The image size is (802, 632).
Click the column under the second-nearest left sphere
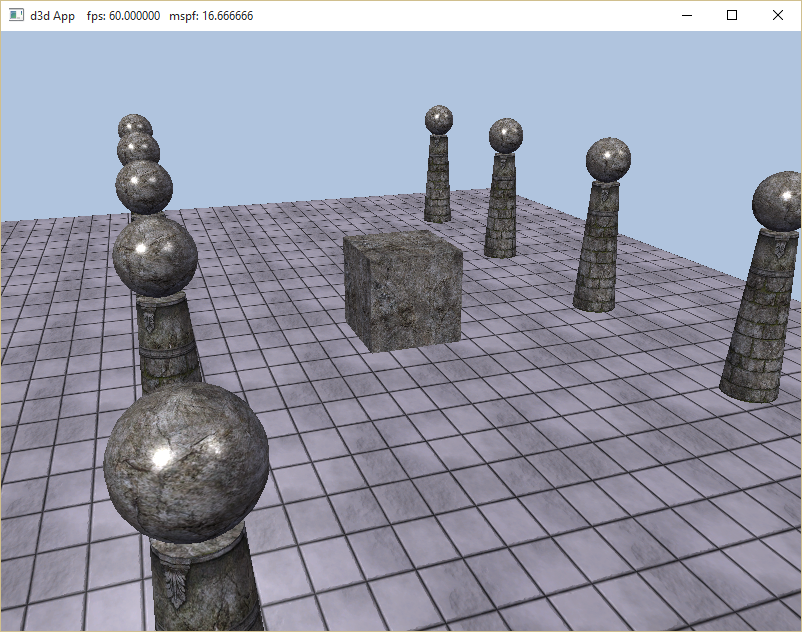168,345
